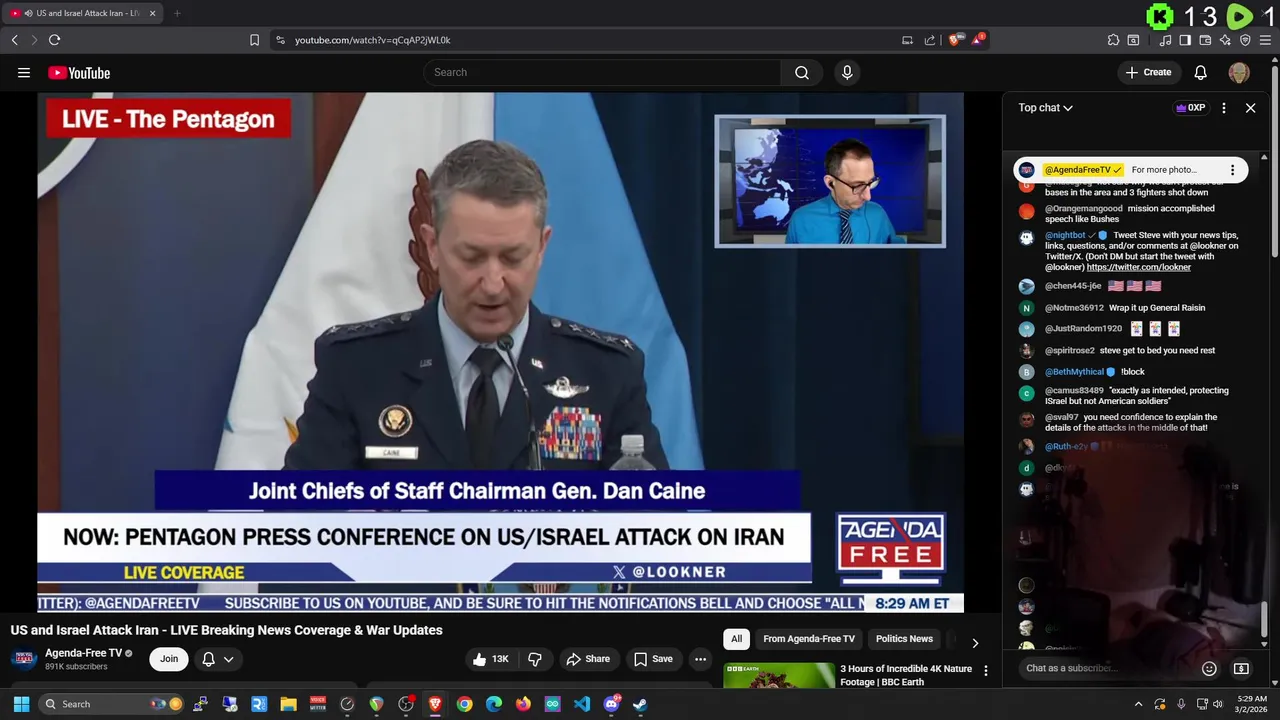Click the Windows taskbar Search box
Viewport: 1280px width, 720px height.
(112, 704)
